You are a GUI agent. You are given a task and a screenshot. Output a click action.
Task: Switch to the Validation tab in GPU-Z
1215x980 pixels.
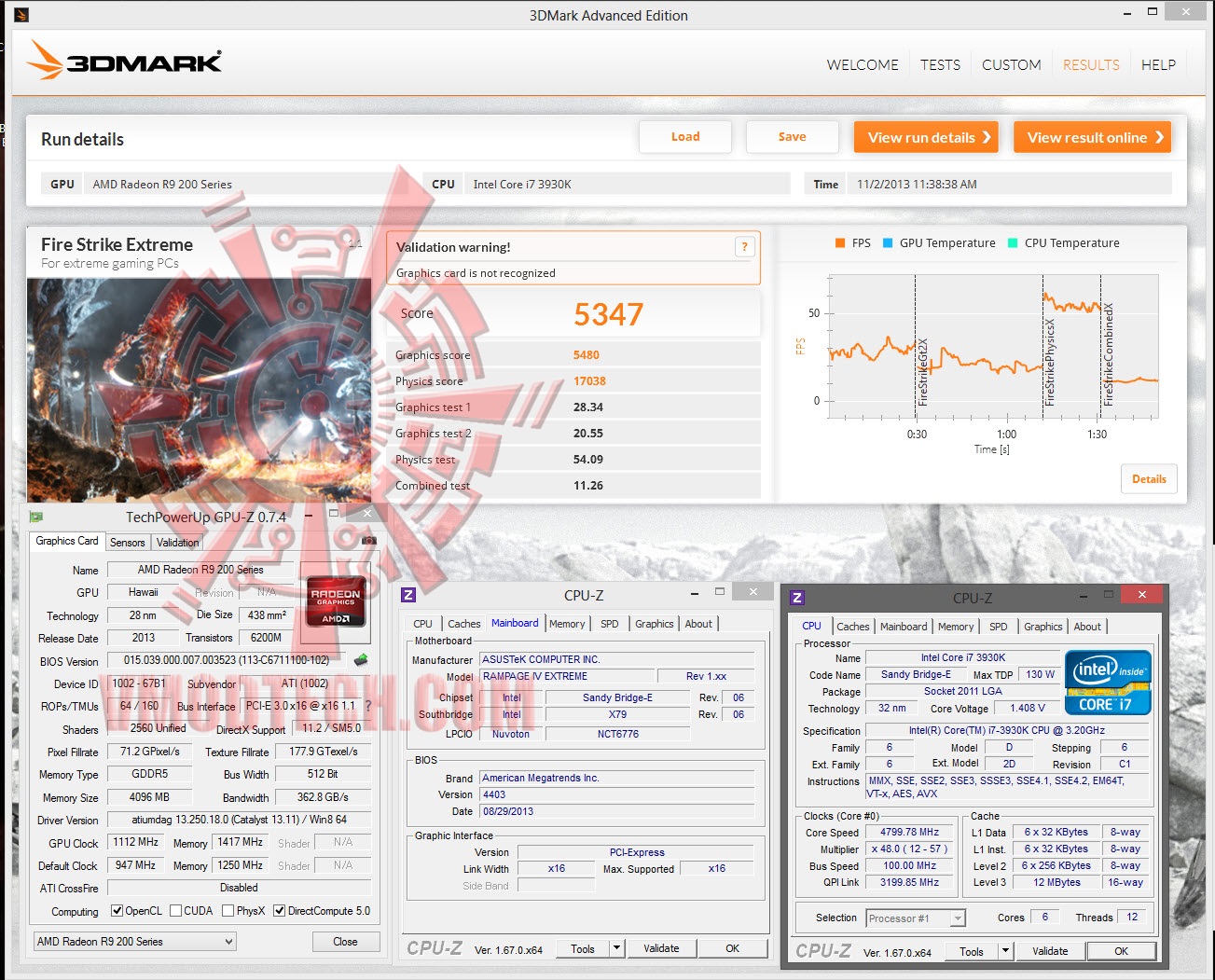pos(177,543)
